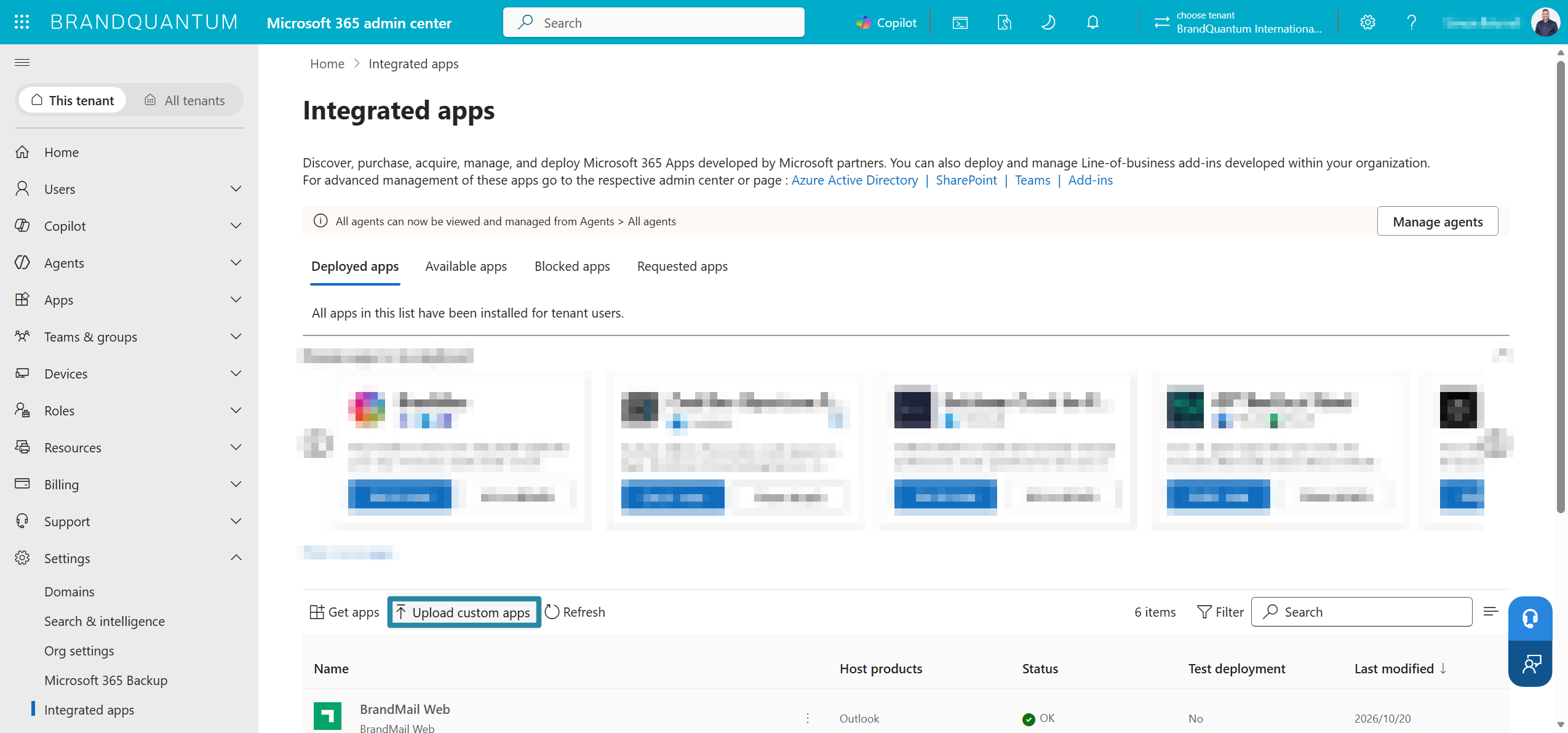Click Get apps

pos(344,612)
